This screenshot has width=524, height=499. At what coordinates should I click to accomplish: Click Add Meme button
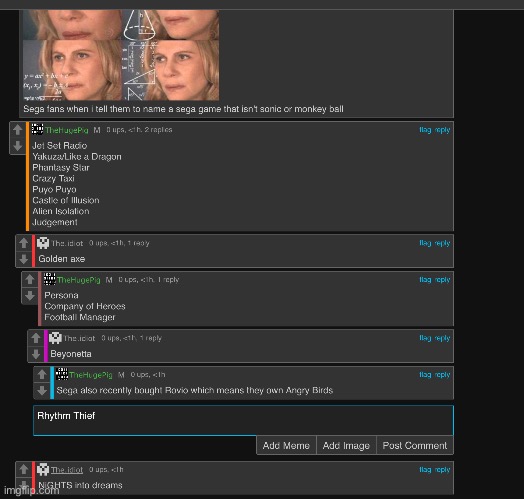(x=286, y=445)
